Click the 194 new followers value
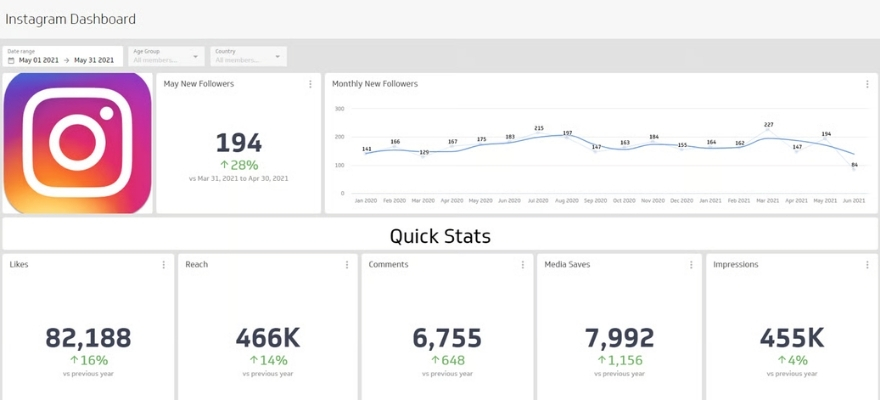This screenshot has width=880, height=400. tap(239, 143)
